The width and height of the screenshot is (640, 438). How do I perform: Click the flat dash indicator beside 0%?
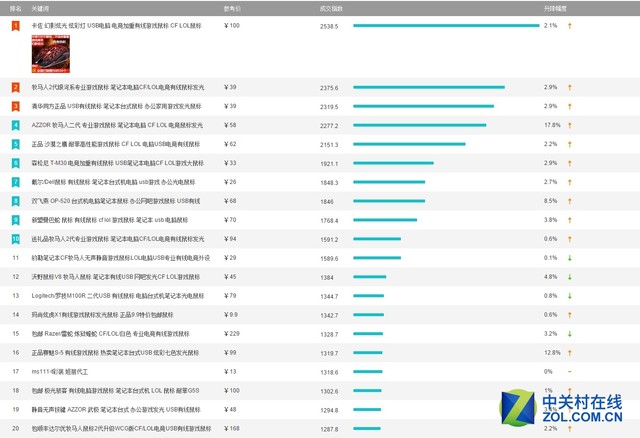tap(569, 371)
